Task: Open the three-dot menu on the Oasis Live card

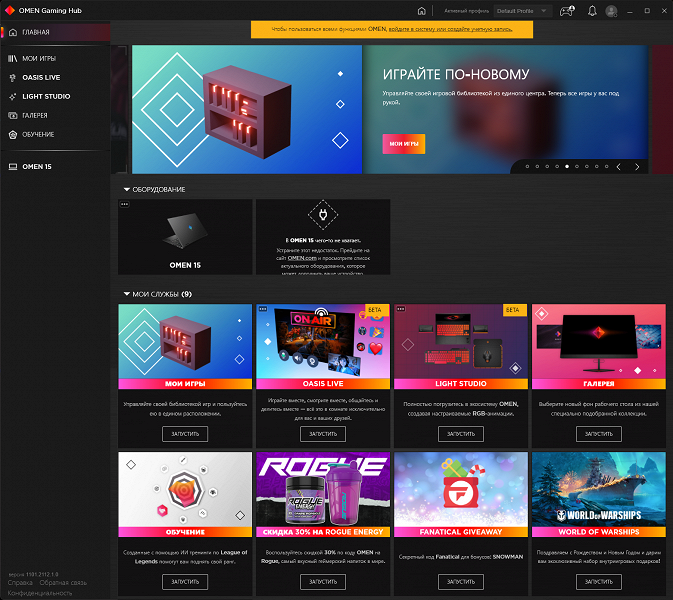Action: (263, 309)
